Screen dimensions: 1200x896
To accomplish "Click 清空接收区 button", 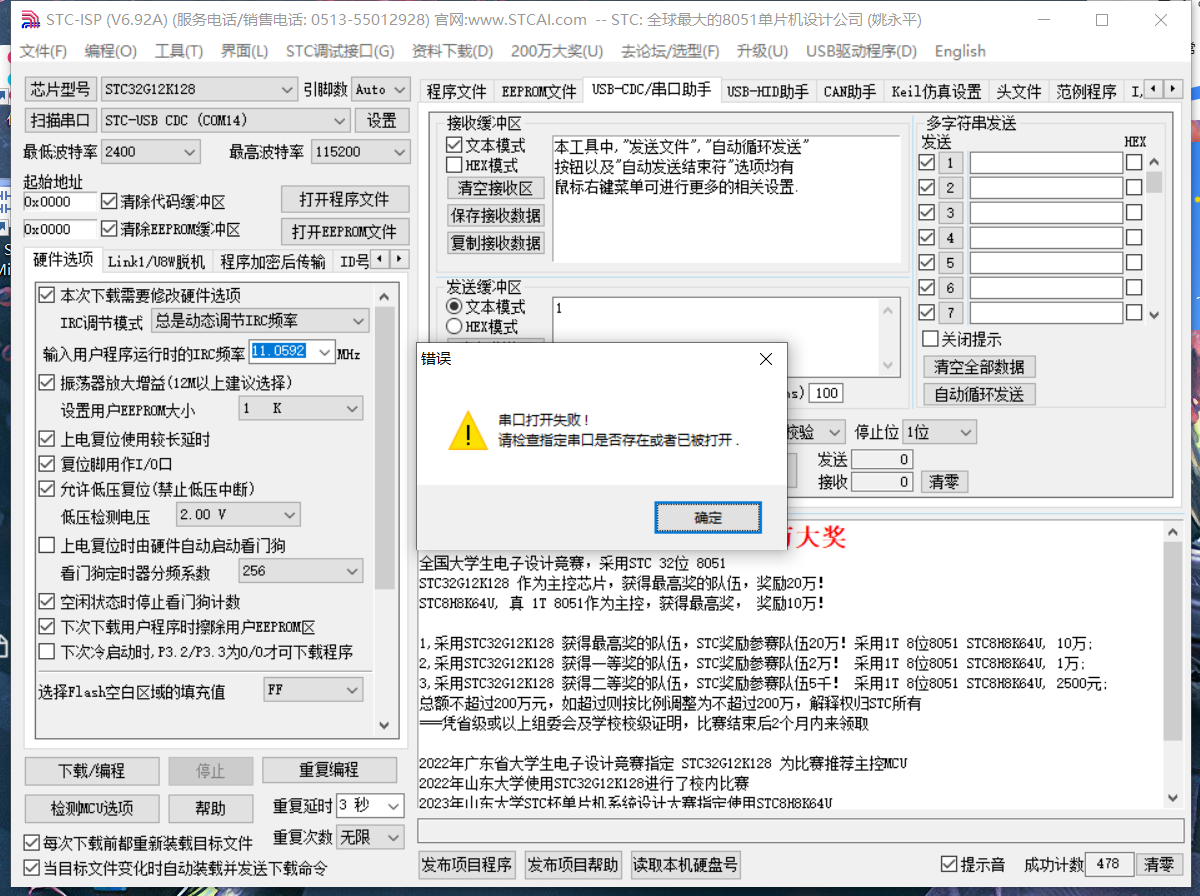I will point(495,187).
